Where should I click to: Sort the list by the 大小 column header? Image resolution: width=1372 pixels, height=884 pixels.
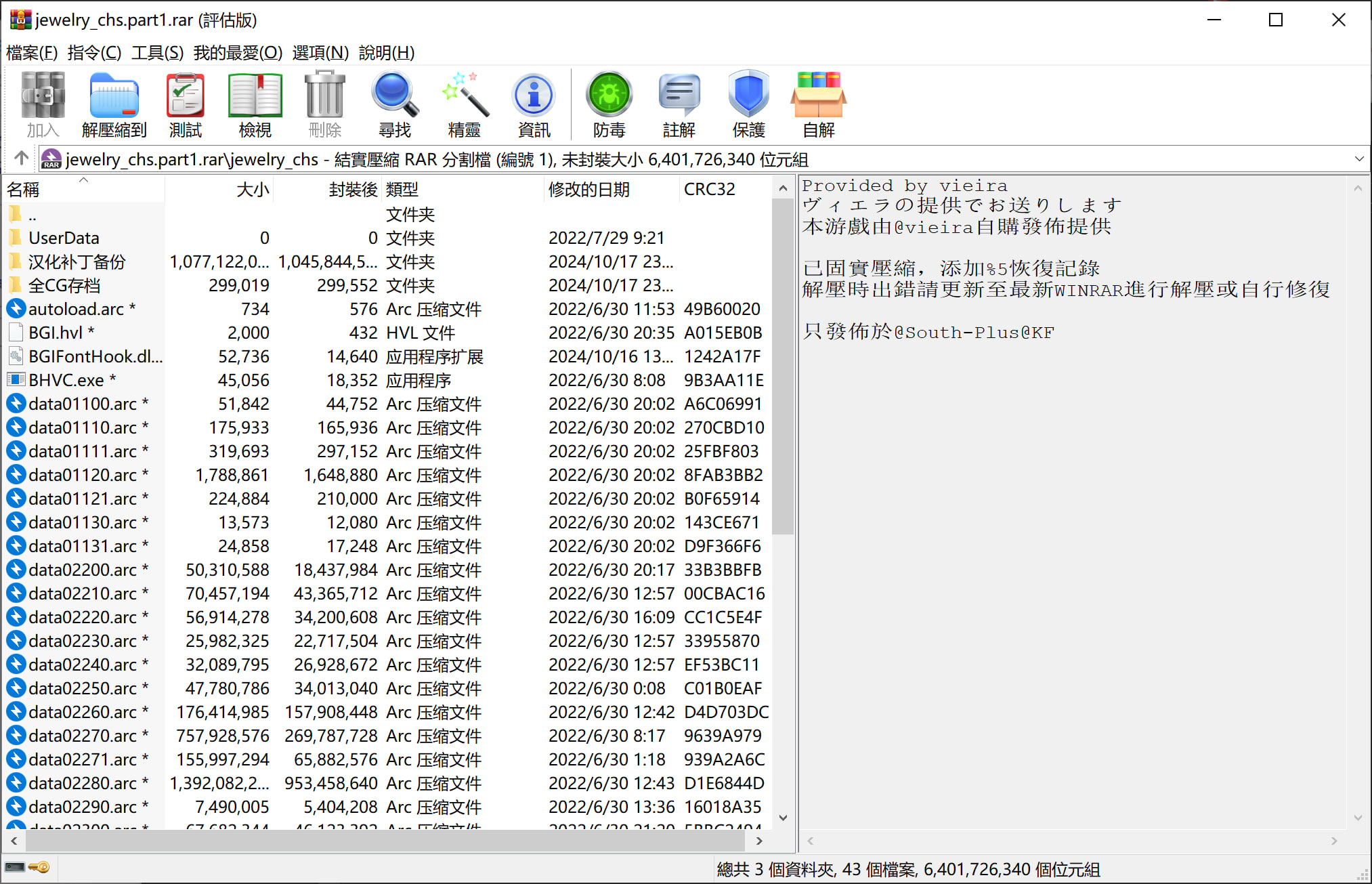point(252,190)
